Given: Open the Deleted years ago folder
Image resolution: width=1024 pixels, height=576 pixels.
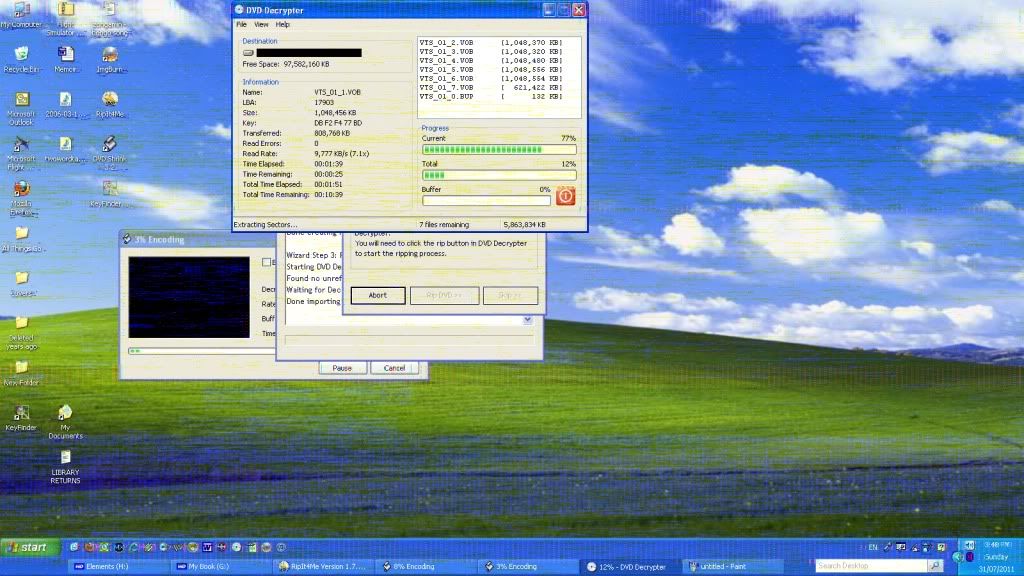Looking at the screenshot, I should pos(22,332).
